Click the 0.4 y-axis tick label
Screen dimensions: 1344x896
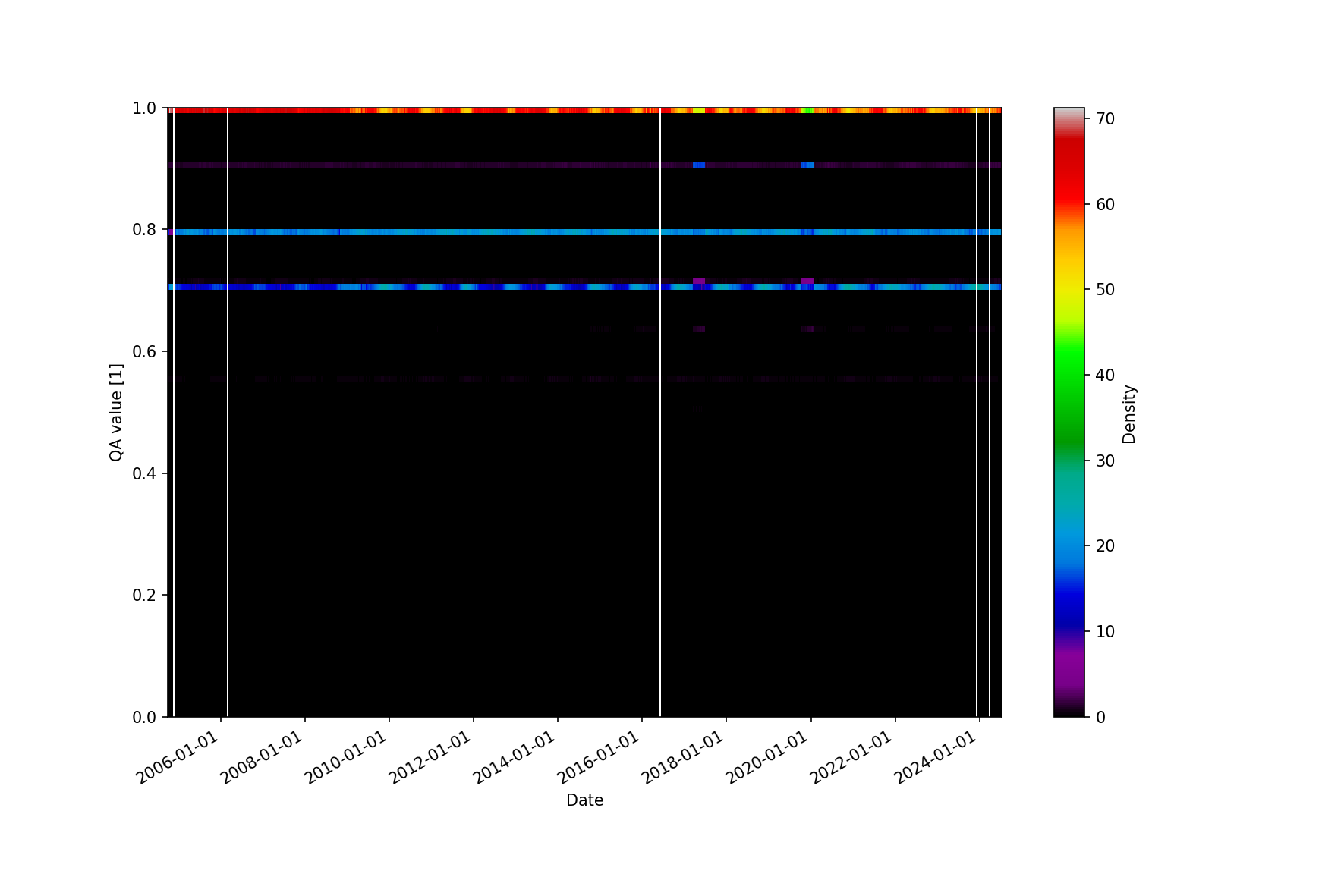(144, 473)
